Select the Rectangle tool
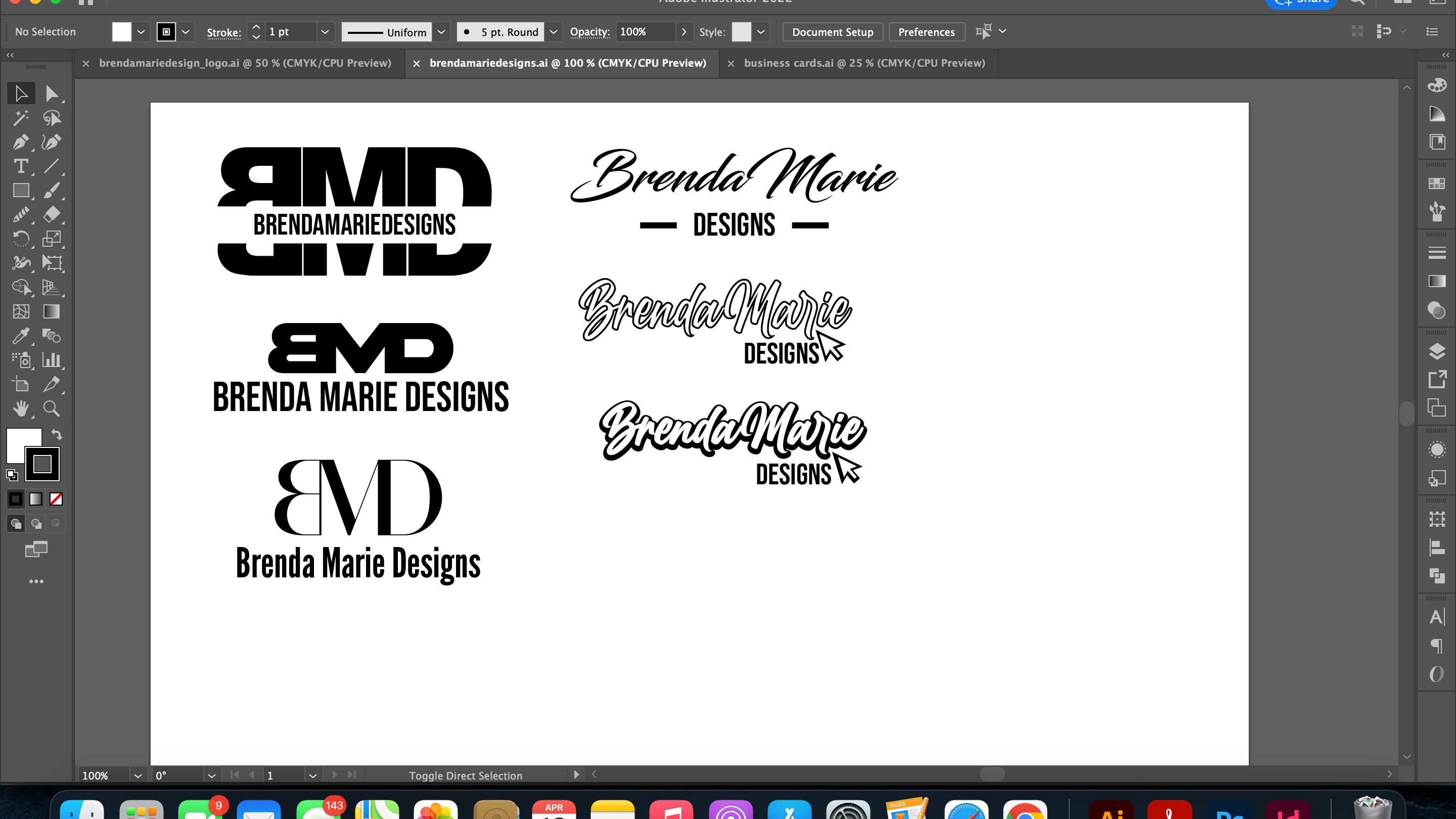The image size is (1456, 819). (x=21, y=191)
